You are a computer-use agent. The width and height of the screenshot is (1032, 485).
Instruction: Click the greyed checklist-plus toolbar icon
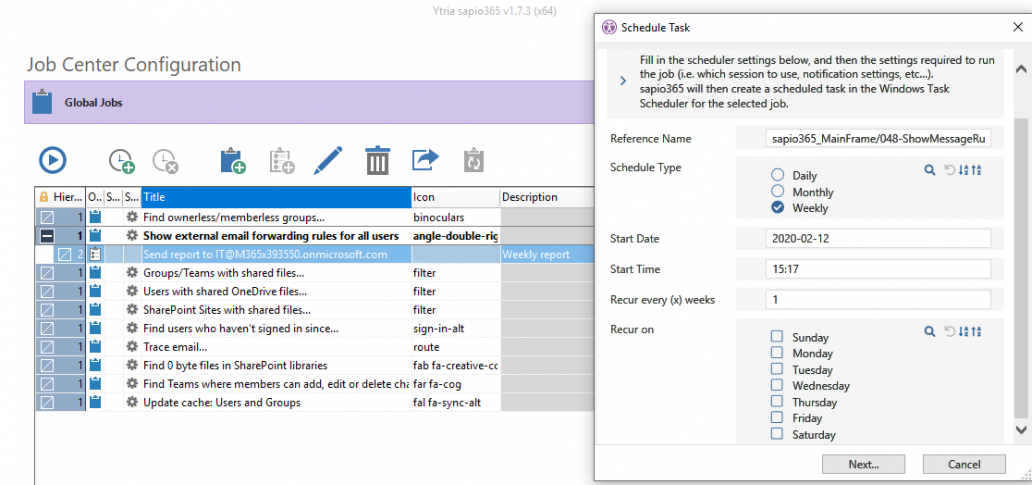[282, 161]
